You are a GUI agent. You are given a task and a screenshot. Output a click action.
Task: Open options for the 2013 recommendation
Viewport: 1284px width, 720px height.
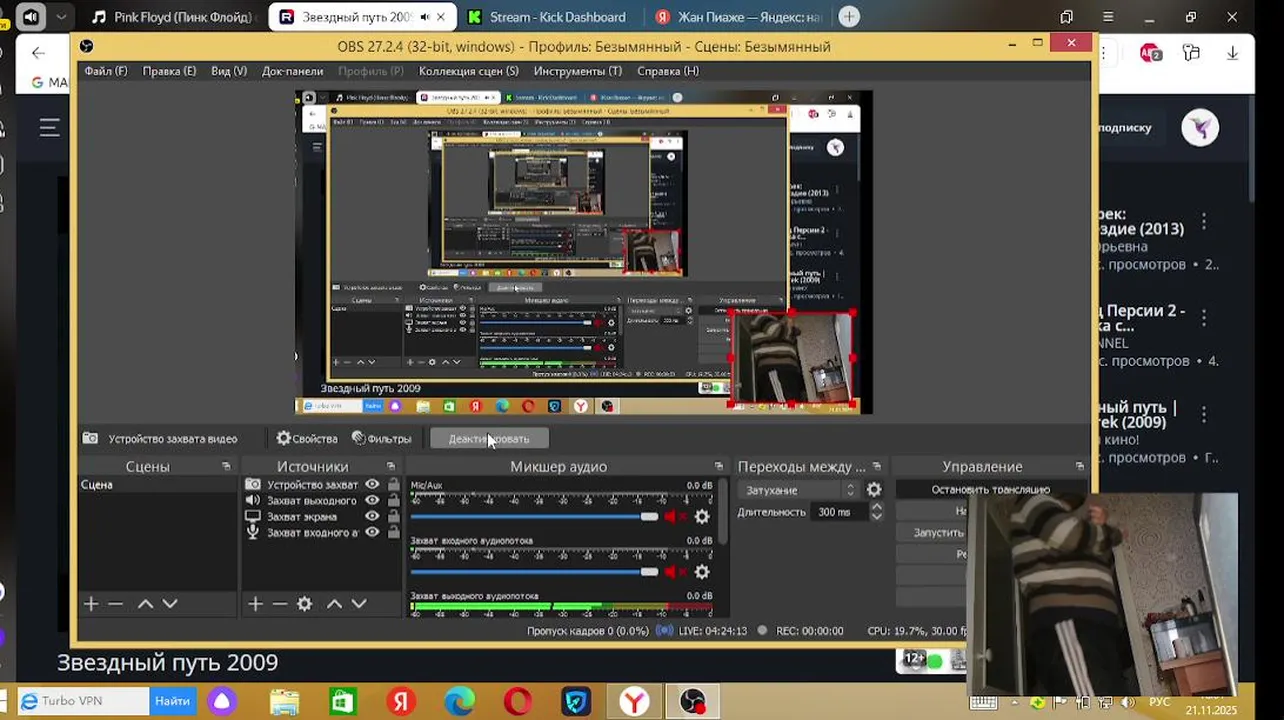[1204, 221]
